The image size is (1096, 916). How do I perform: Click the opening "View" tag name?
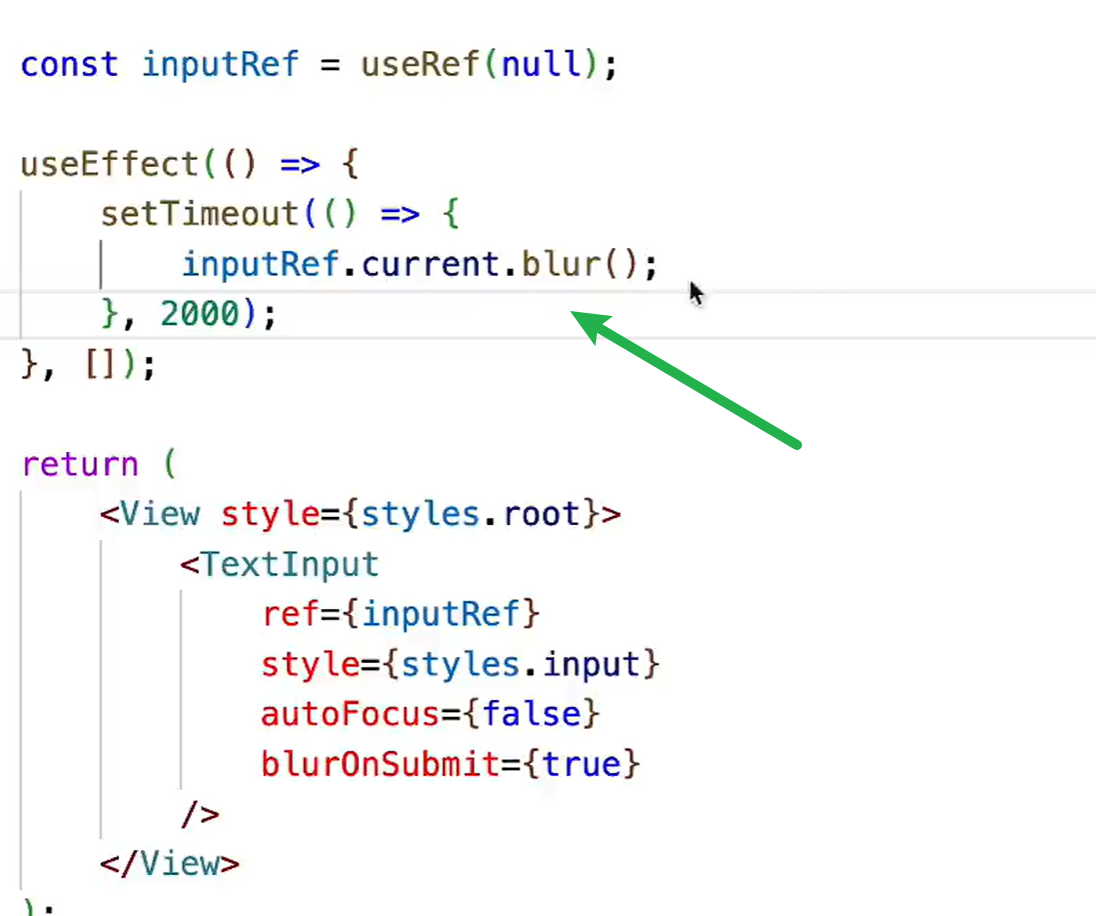click(x=160, y=514)
